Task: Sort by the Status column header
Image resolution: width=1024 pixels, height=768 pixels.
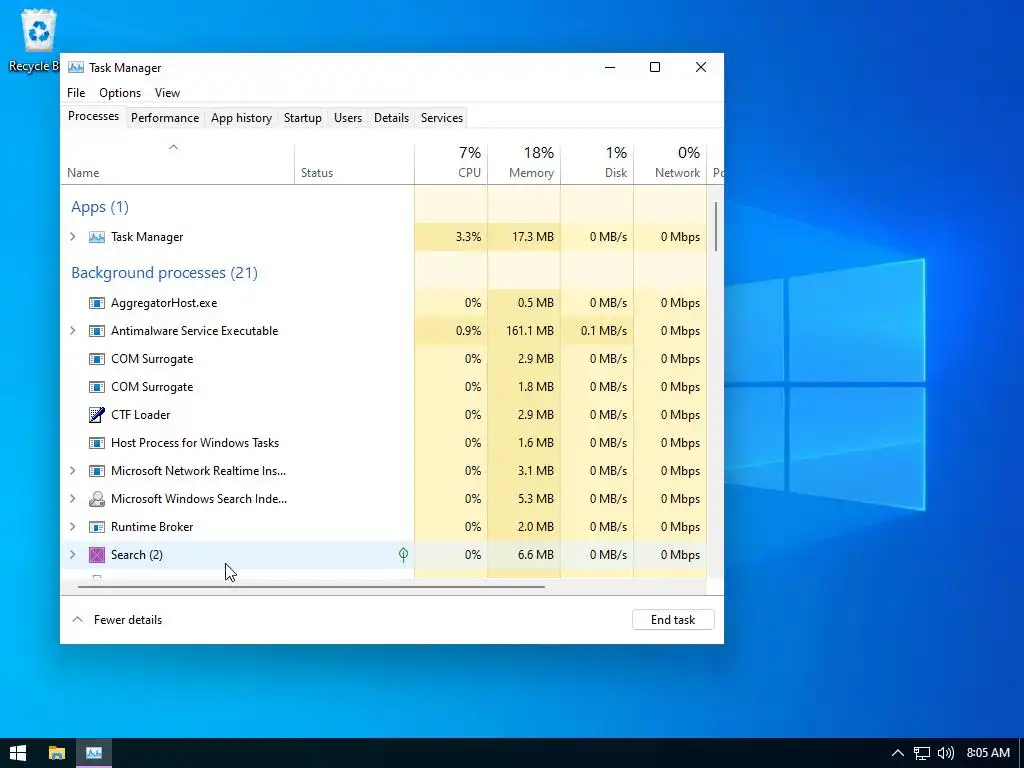Action: pyautogui.click(x=354, y=163)
